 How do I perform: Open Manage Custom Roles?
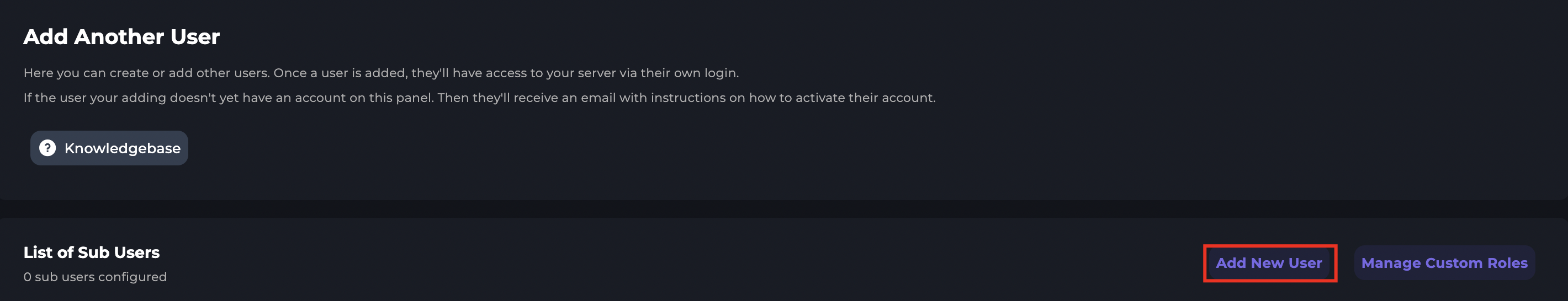click(1444, 263)
